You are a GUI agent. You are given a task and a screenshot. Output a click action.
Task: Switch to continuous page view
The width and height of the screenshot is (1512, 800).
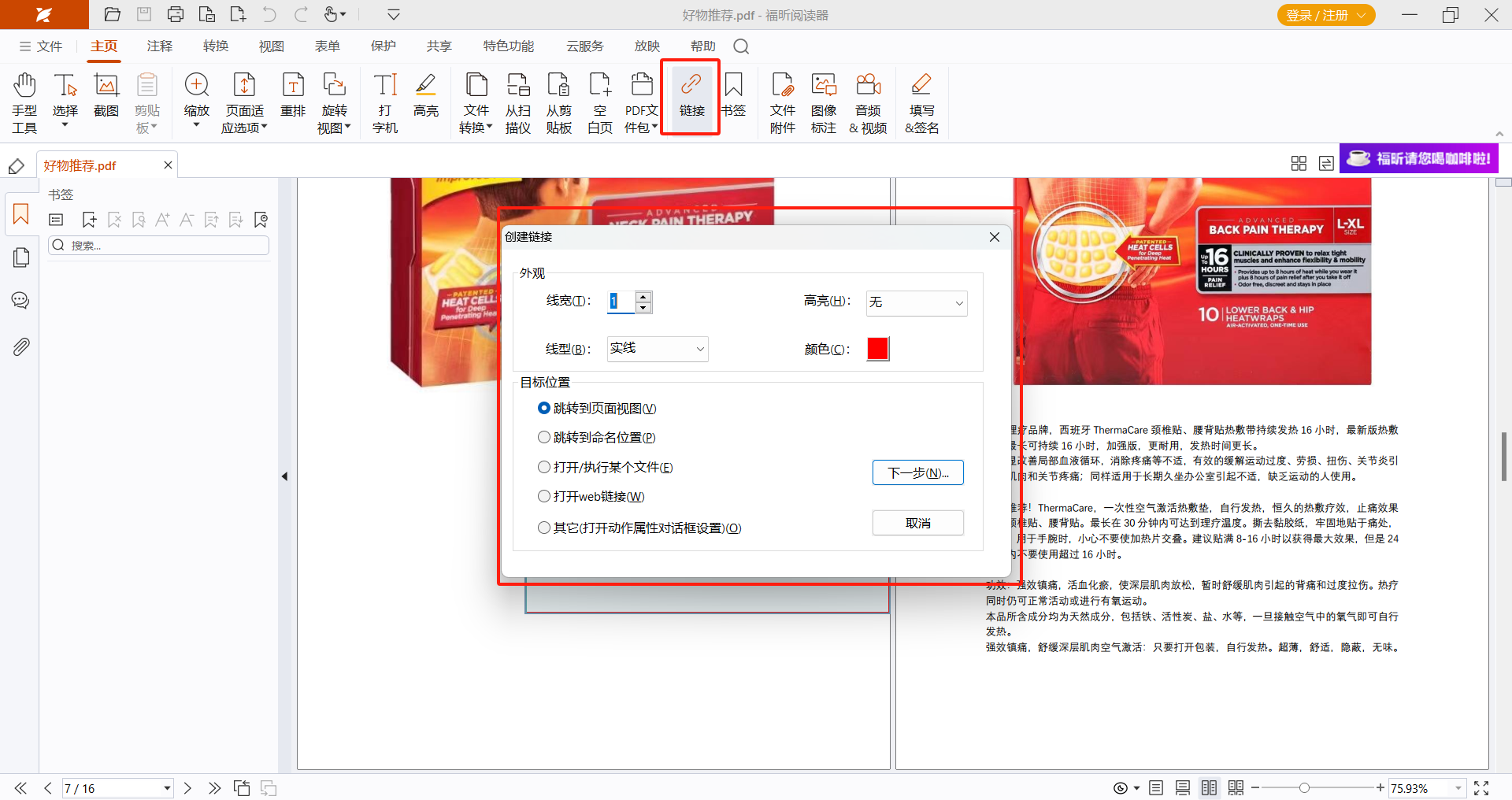click(1183, 788)
